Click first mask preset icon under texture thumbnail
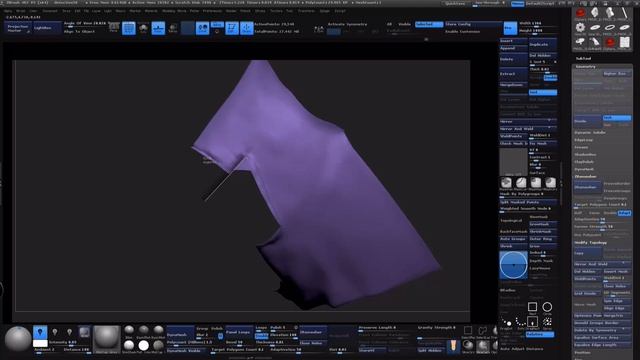 (x=506, y=182)
